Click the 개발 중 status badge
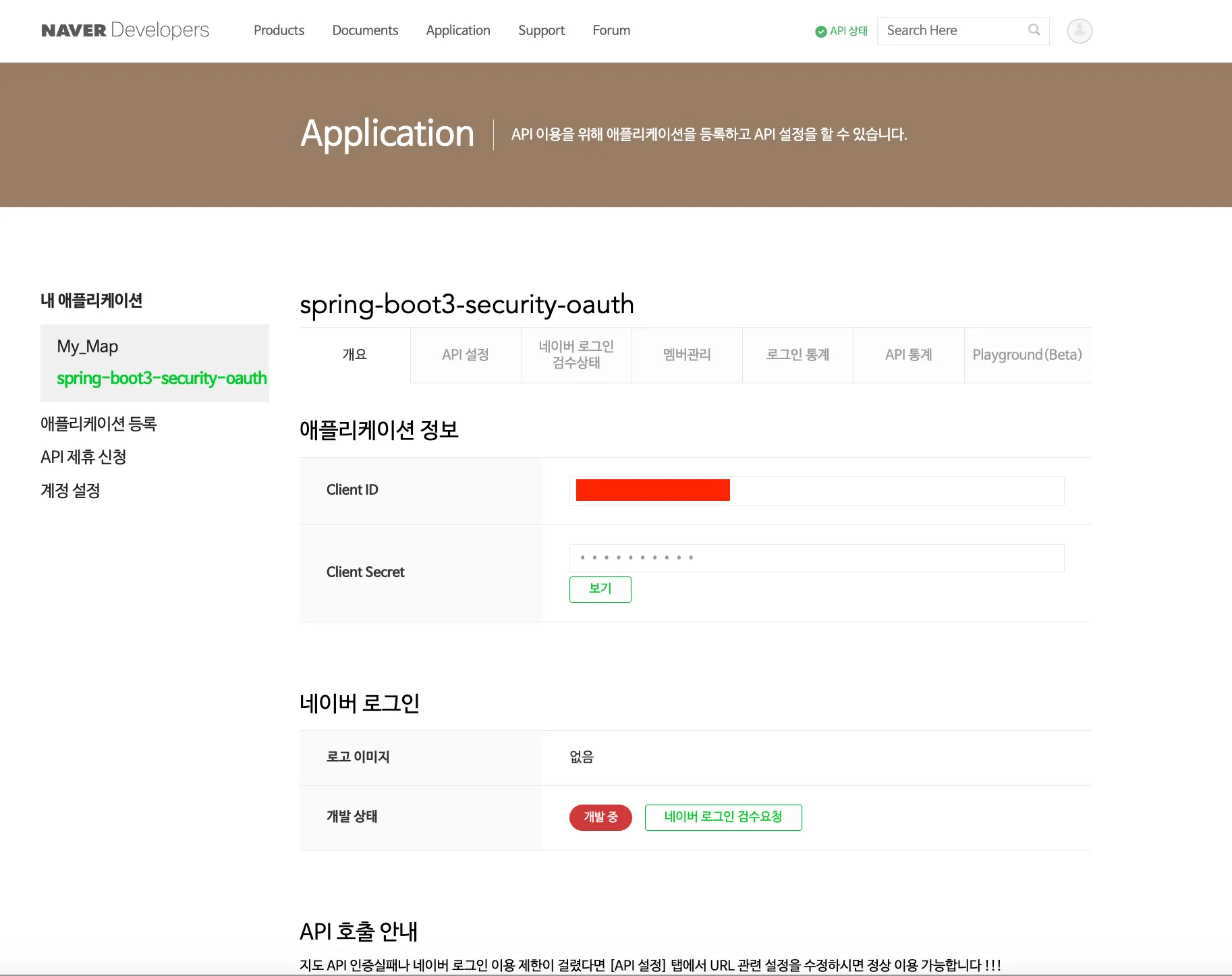The width and height of the screenshot is (1232, 976). (600, 817)
